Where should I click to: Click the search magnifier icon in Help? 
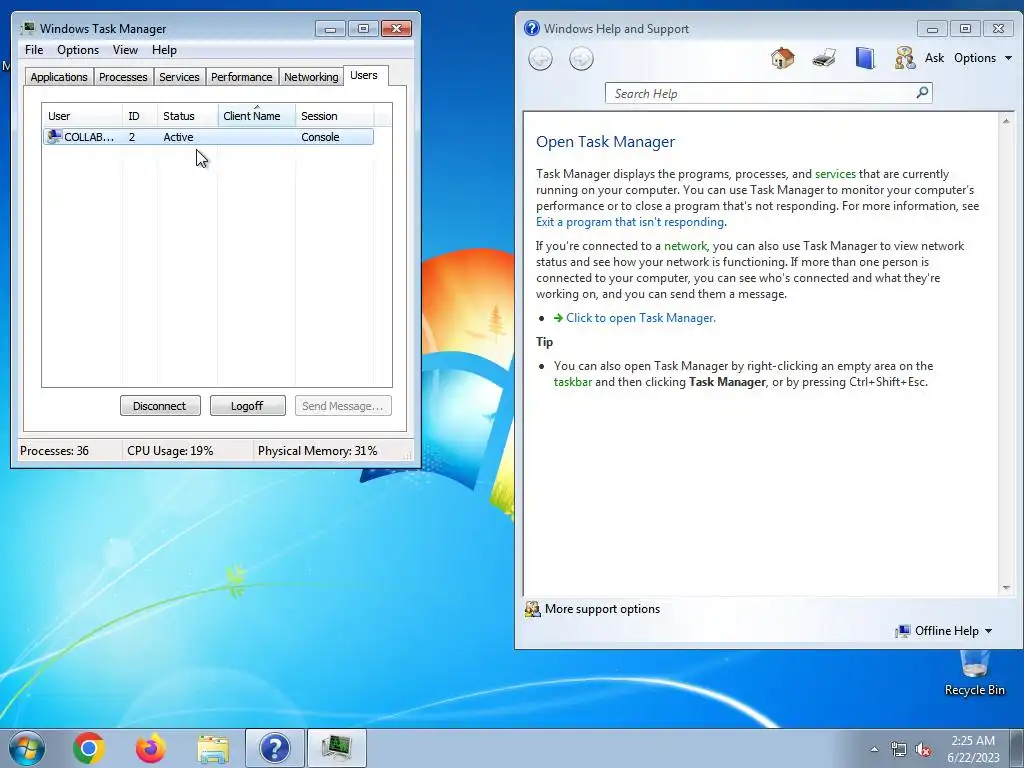click(922, 93)
